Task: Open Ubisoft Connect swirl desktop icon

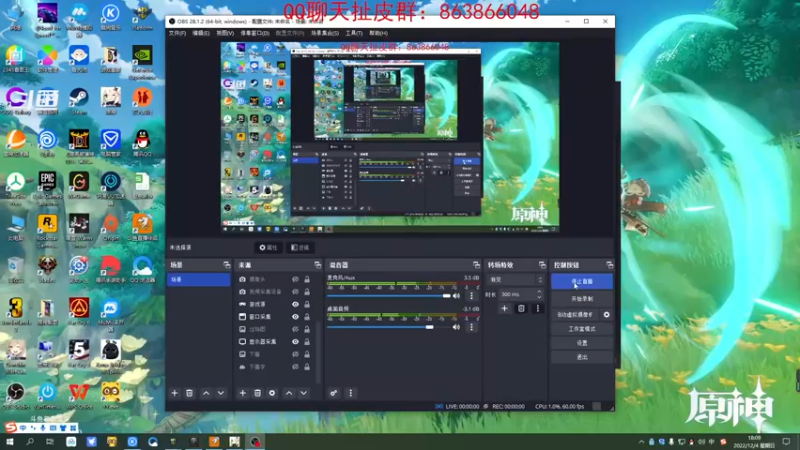Action: [x=47, y=142]
